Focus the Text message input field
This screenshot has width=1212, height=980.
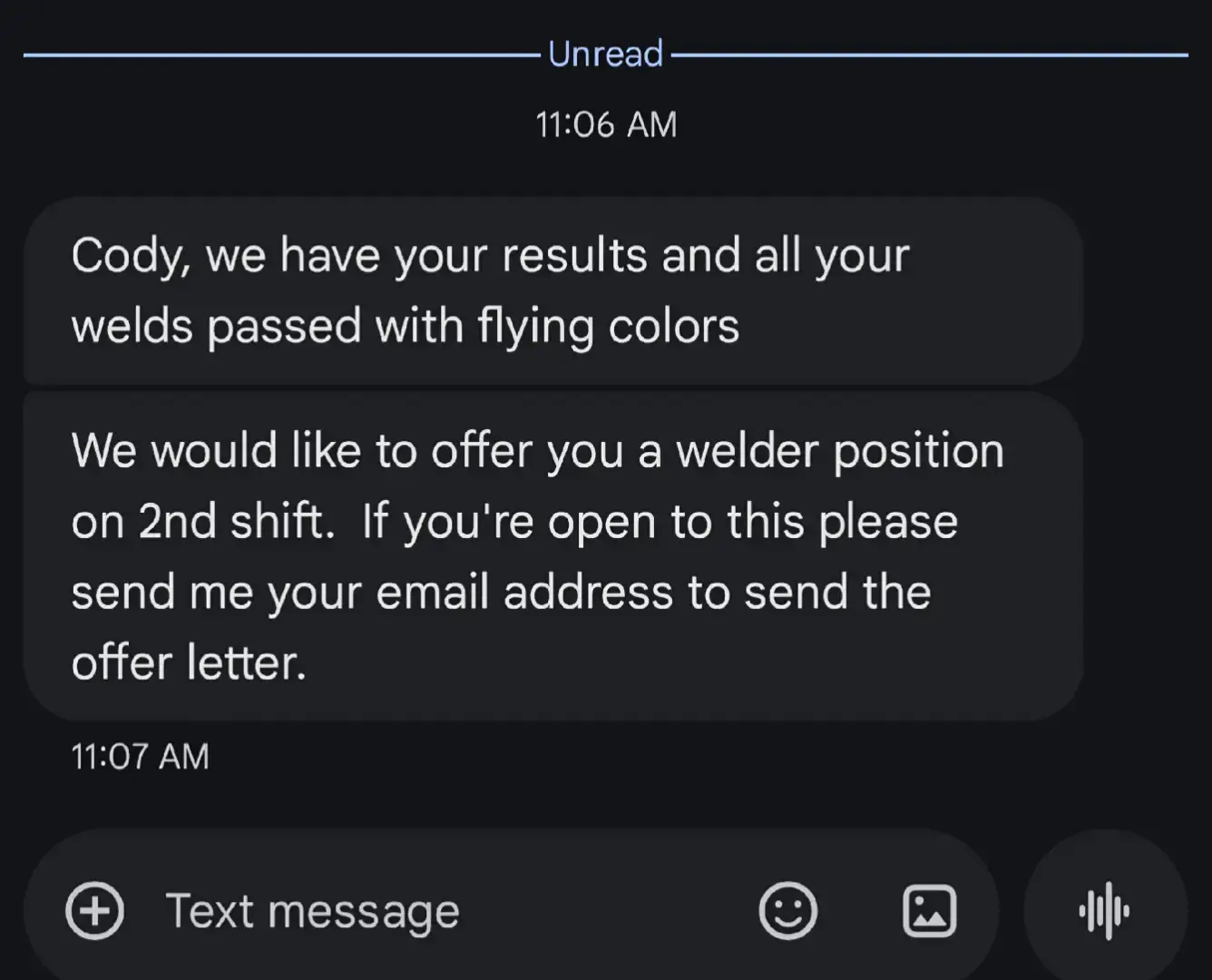coord(511,908)
